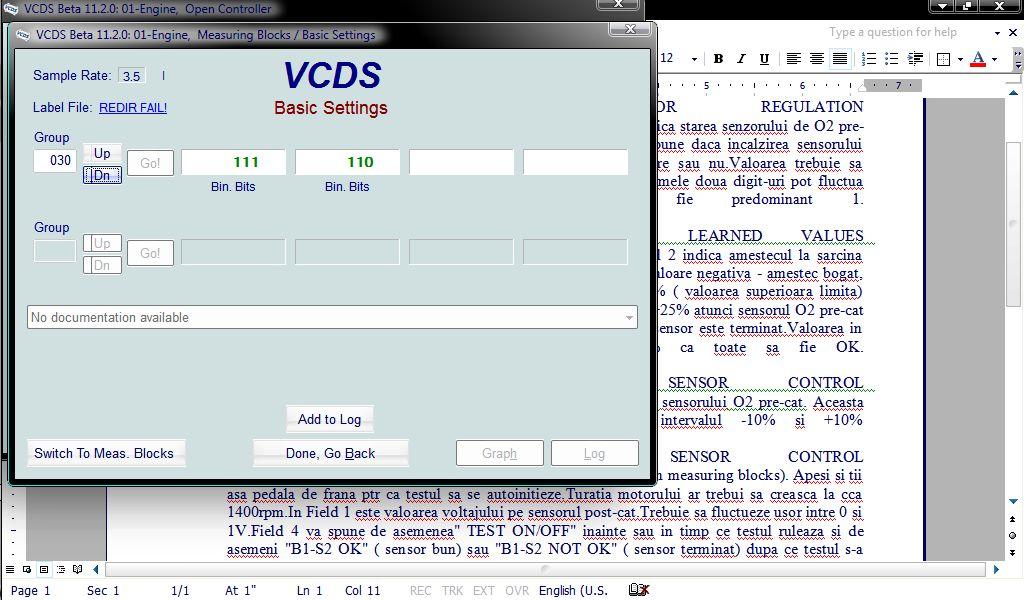The height and width of the screenshot is (600, 1024).
Task: Click Switch To Meas. Blocks button
Action: [x=104, y=453]
